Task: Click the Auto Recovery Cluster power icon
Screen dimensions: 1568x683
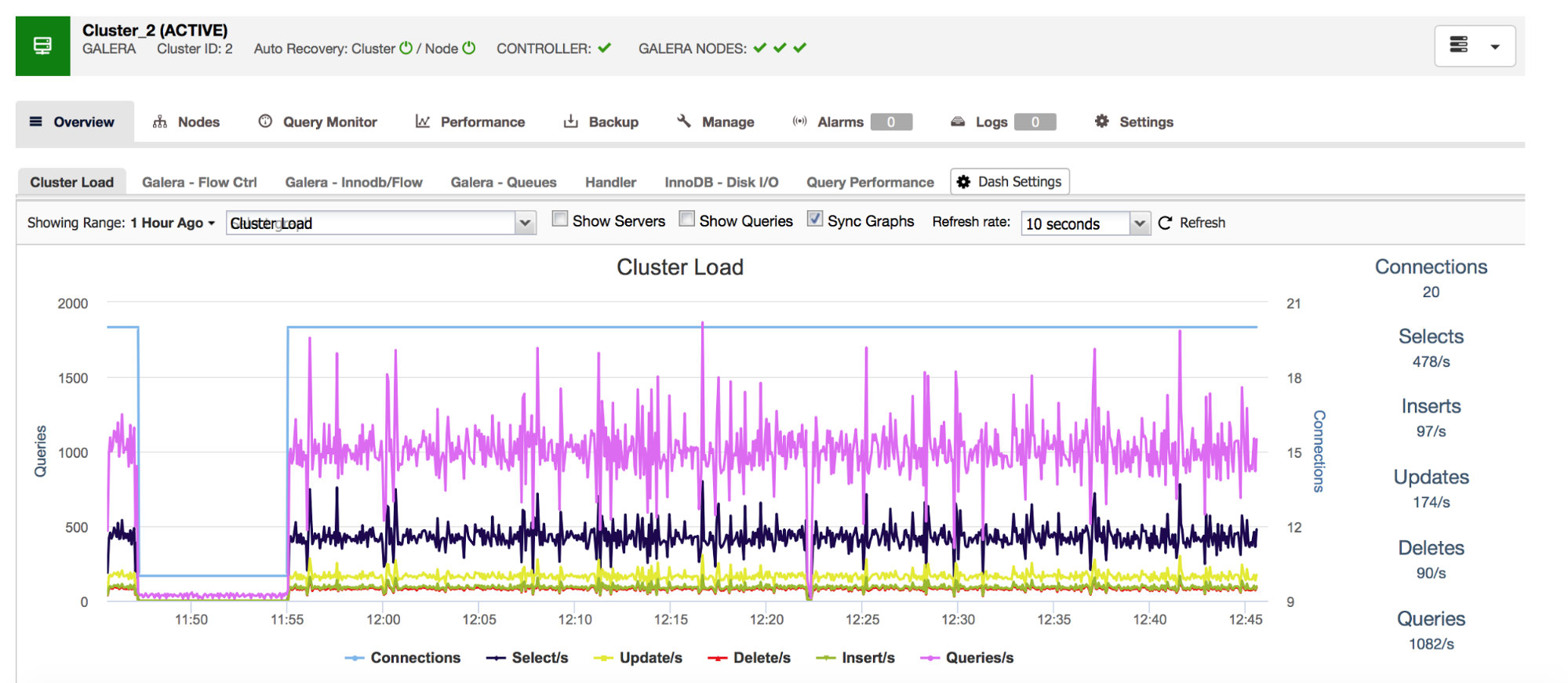Action: click(x=406, y=48)
